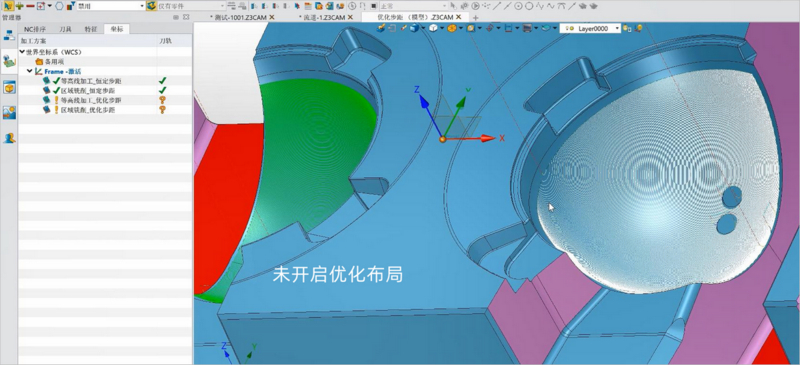Click the clock history icon in toolbar

click(352, 6)
